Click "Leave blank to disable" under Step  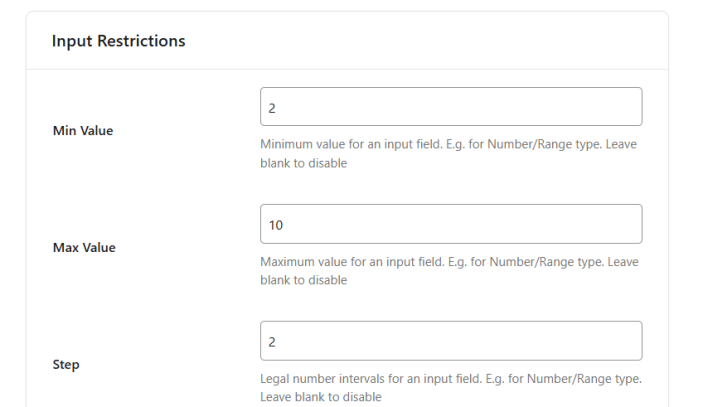tap(321, 397)
